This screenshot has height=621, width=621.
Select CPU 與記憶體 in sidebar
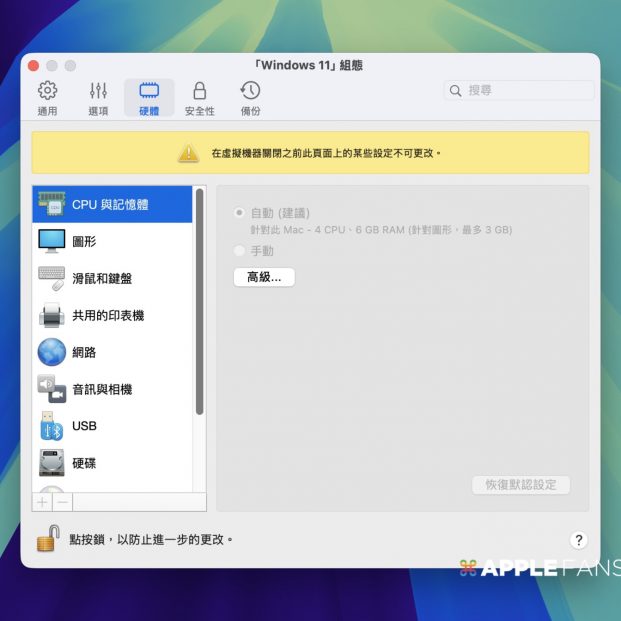pos(112,205)
